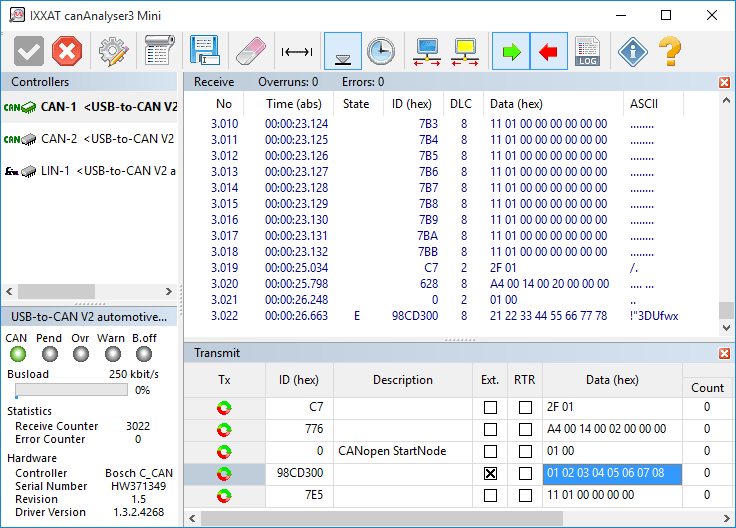Click Transmit list scroll left arrow
This screenshot has height=528, width=736.
pos(192,518)
